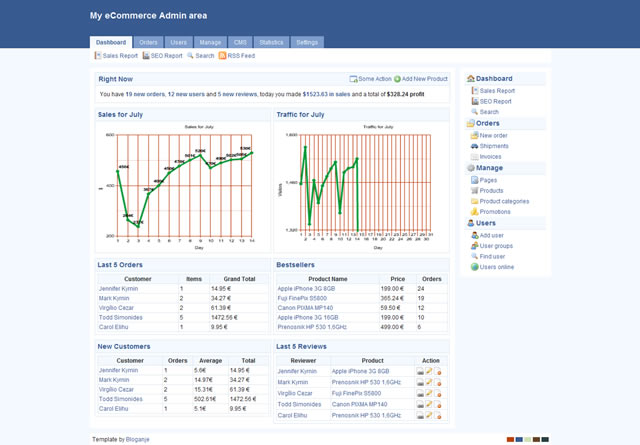Open User groups in the sidebar
The width and height of the screenshot is (640, 445).
click(x=492, y=246)
